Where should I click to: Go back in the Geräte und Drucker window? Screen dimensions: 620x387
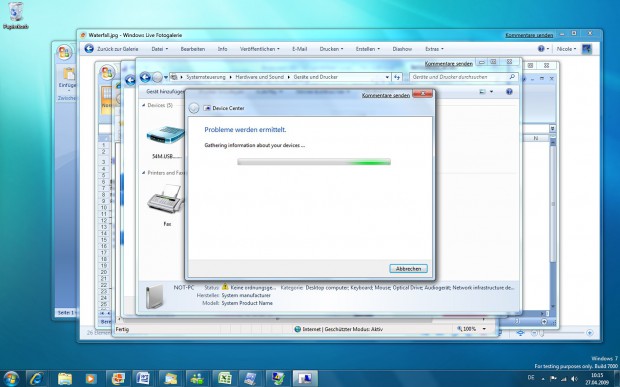pos(145,77)
